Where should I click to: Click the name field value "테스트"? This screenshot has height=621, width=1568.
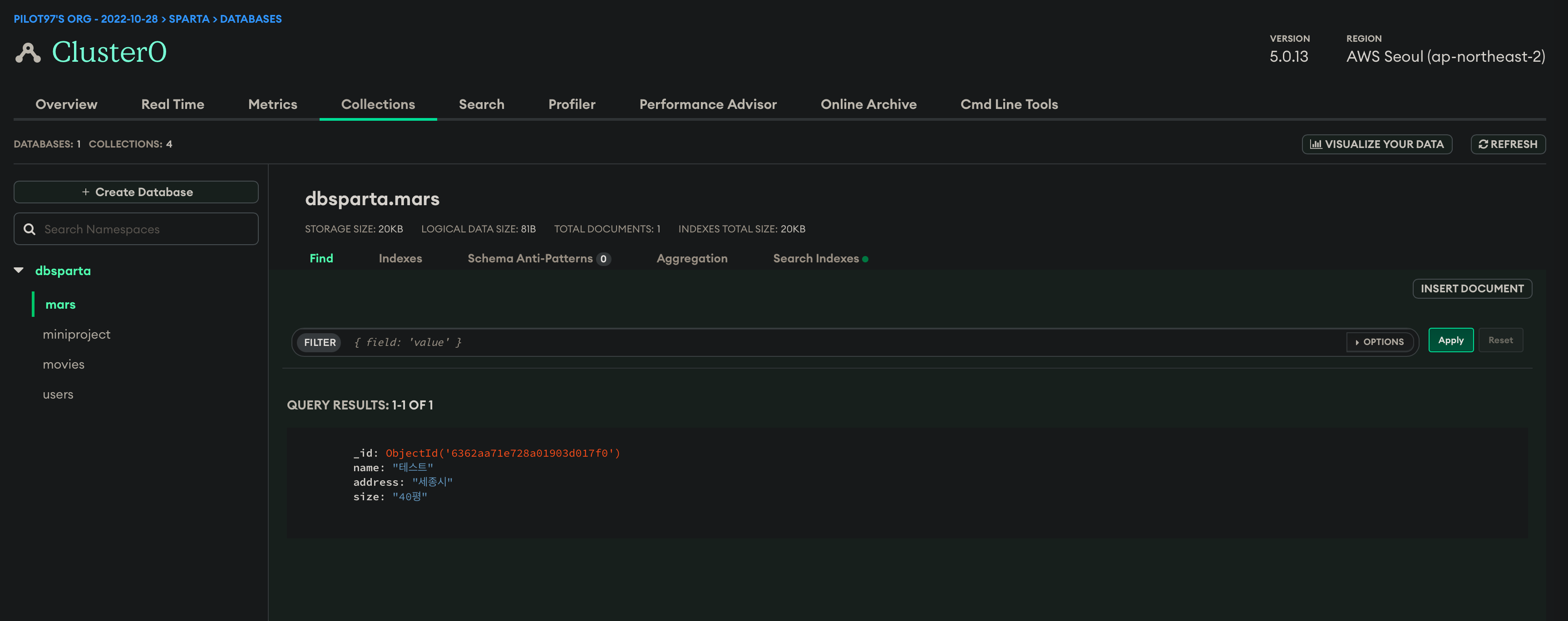pyautogui.click(x=413, y=468)
